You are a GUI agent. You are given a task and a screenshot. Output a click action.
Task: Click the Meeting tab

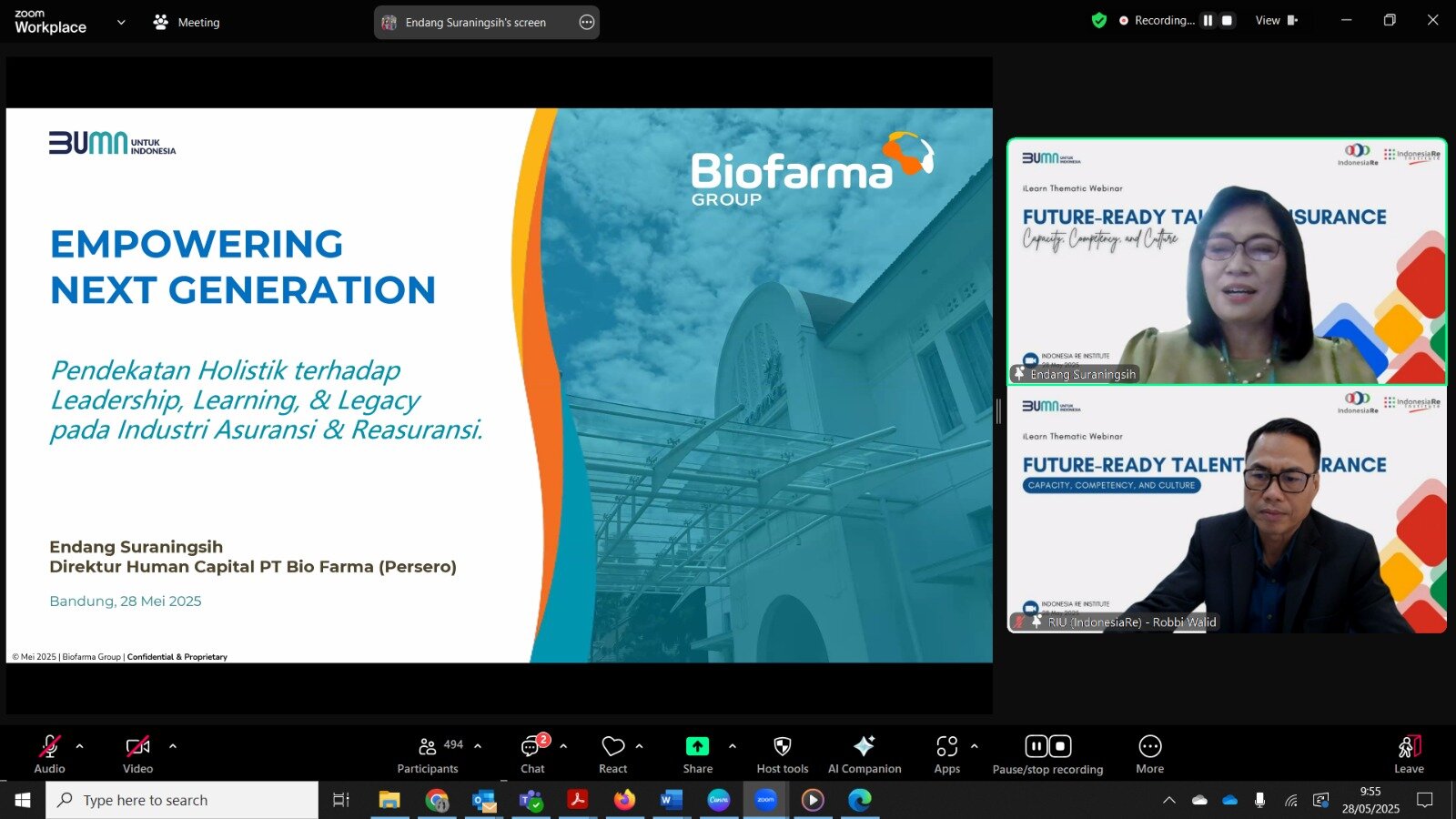pos(187,22)
